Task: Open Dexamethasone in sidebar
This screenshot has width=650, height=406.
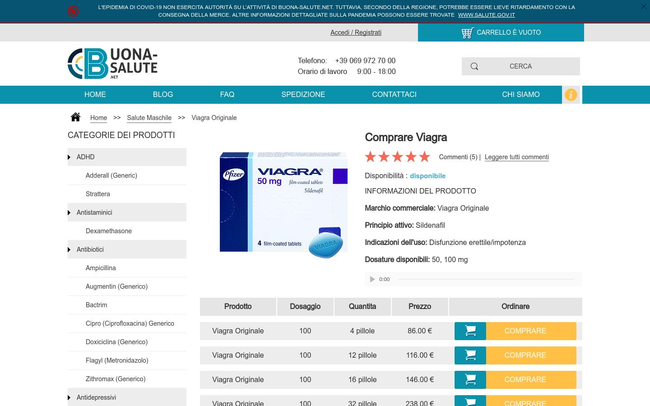Action: 109,231
